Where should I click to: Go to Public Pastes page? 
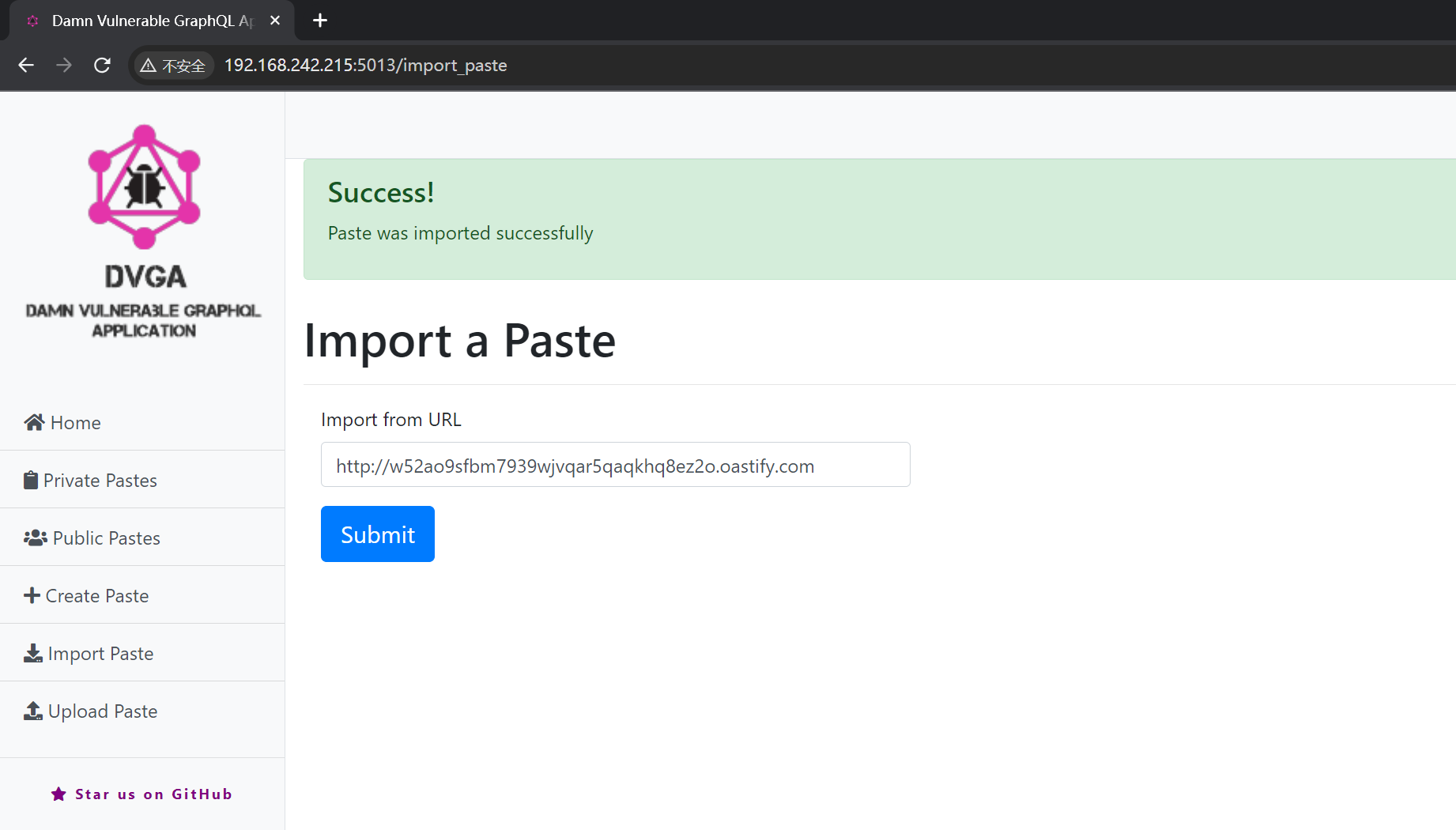106,538
